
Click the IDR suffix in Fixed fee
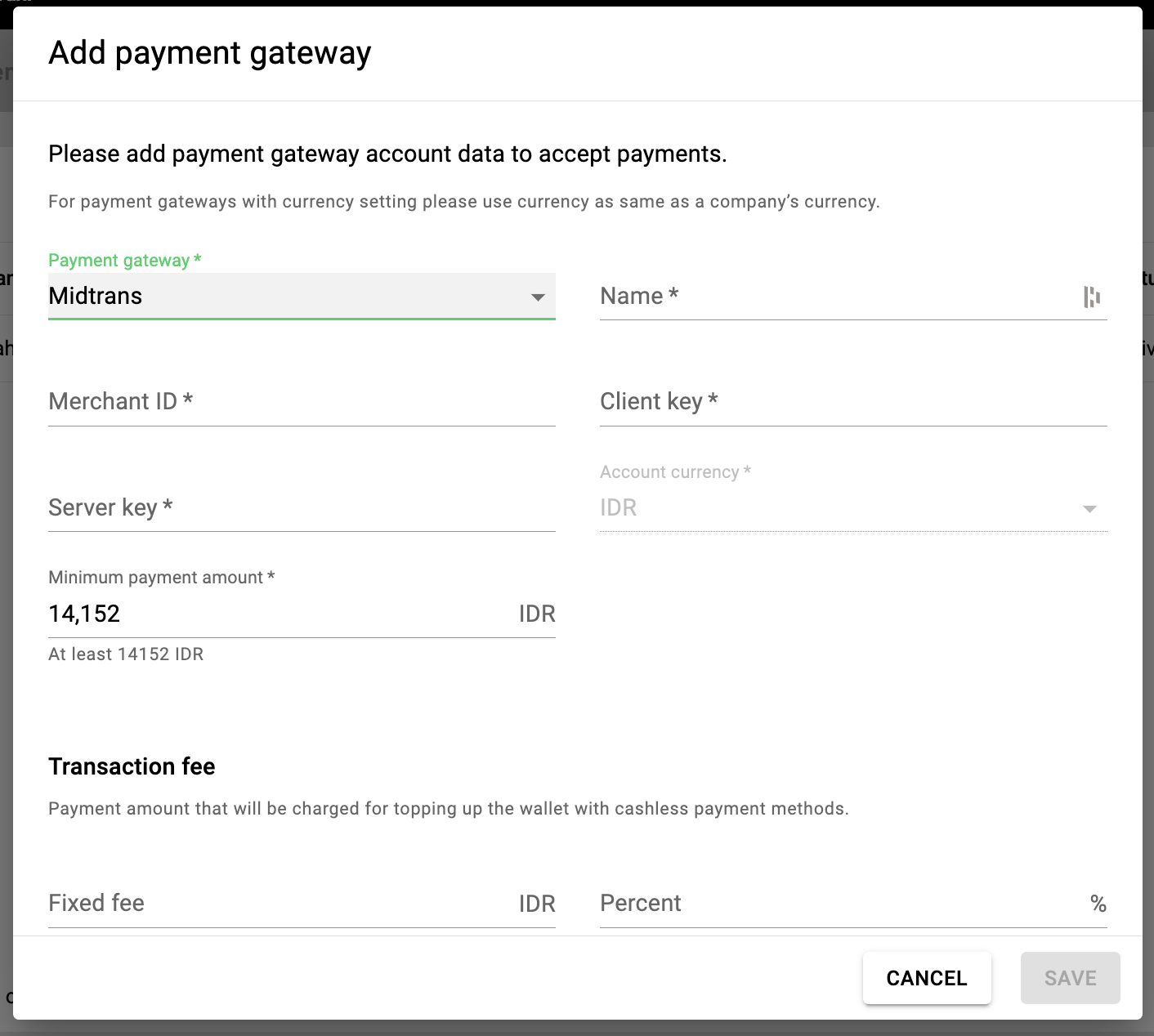click(537, 904)
